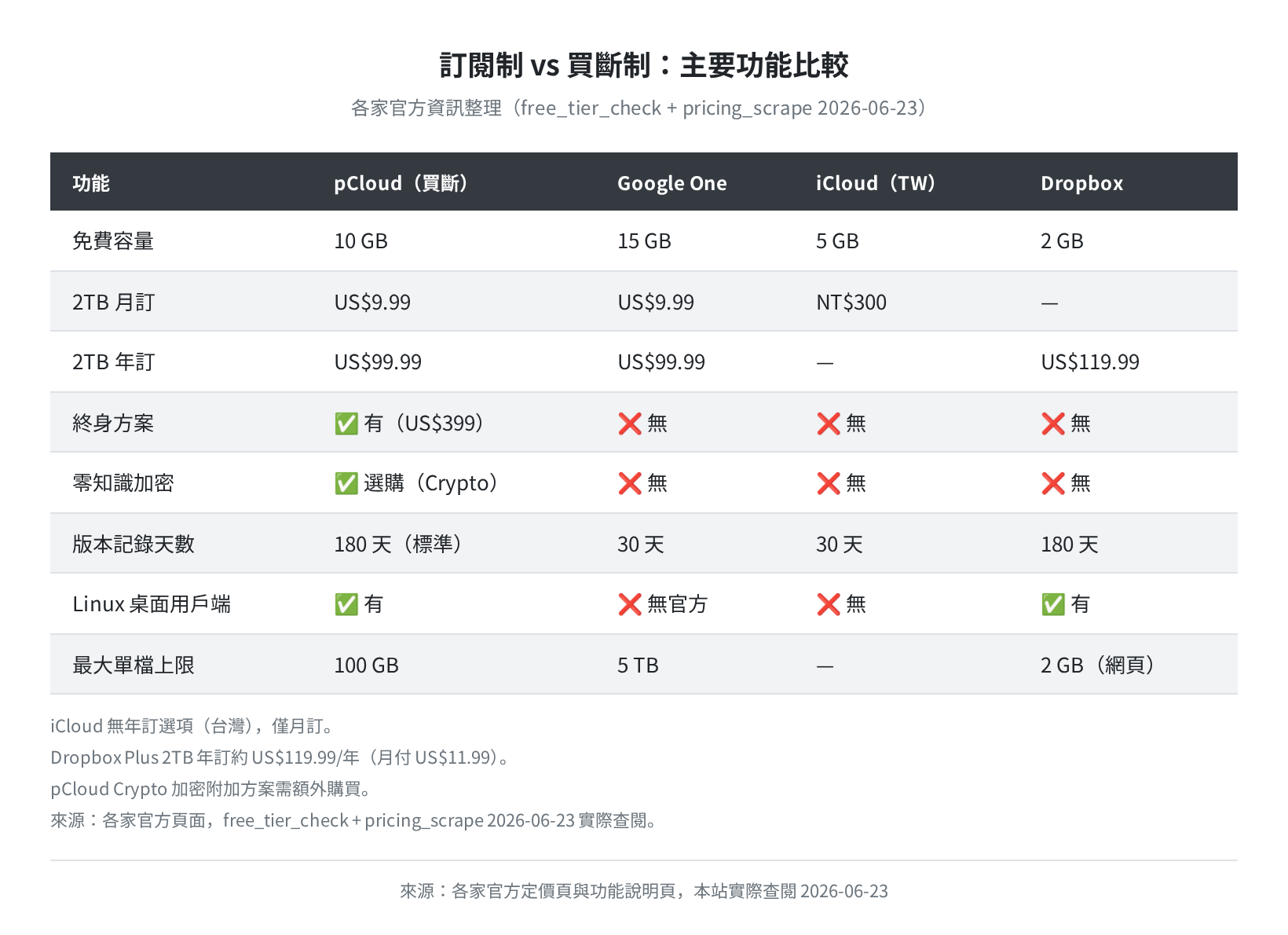Click iCloud 30 天 version history
This screenshot has height=935, width=1288.
click(840, 544)
